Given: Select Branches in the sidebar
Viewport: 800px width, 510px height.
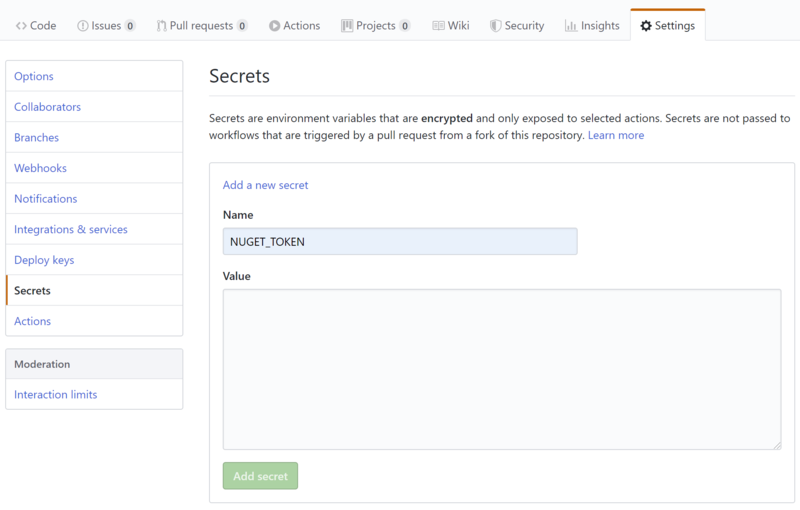Looking at the screenshot, I should pyautogui.click(x=36, y=138).
